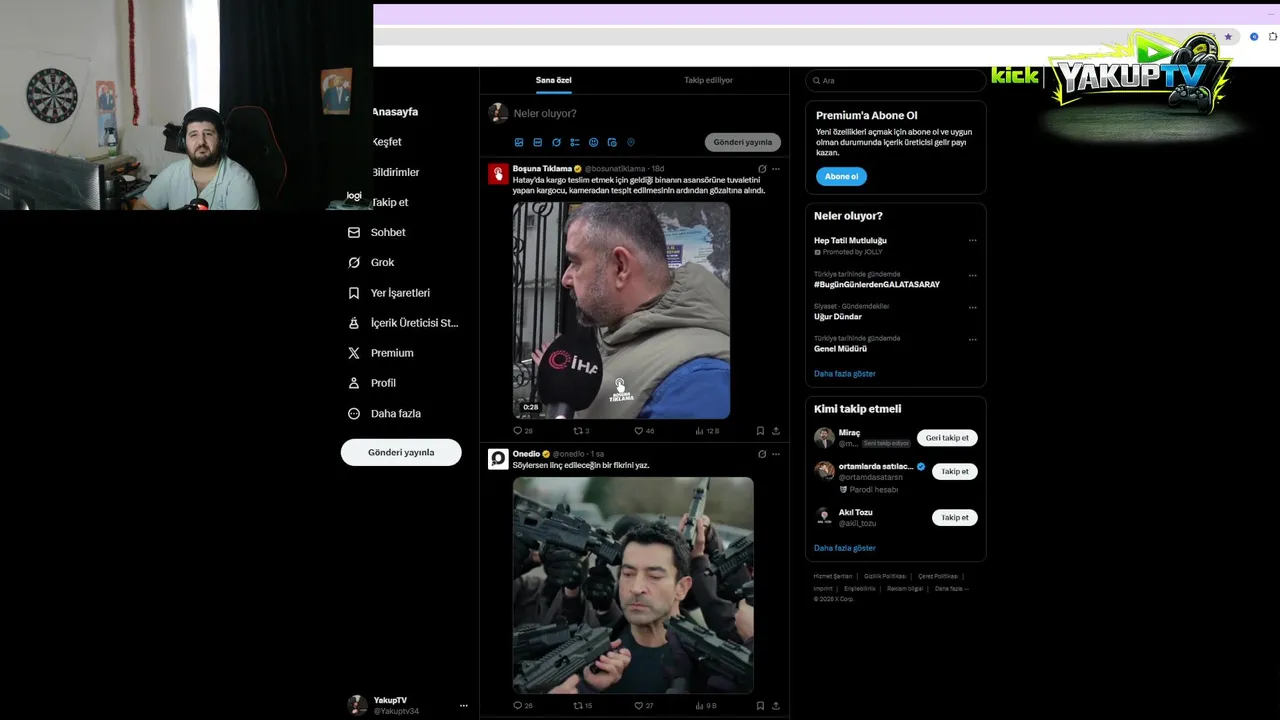1280x720 pixels.
Task: Add a media image to the post
Action: pyautogui.click(x=519, y=143)
